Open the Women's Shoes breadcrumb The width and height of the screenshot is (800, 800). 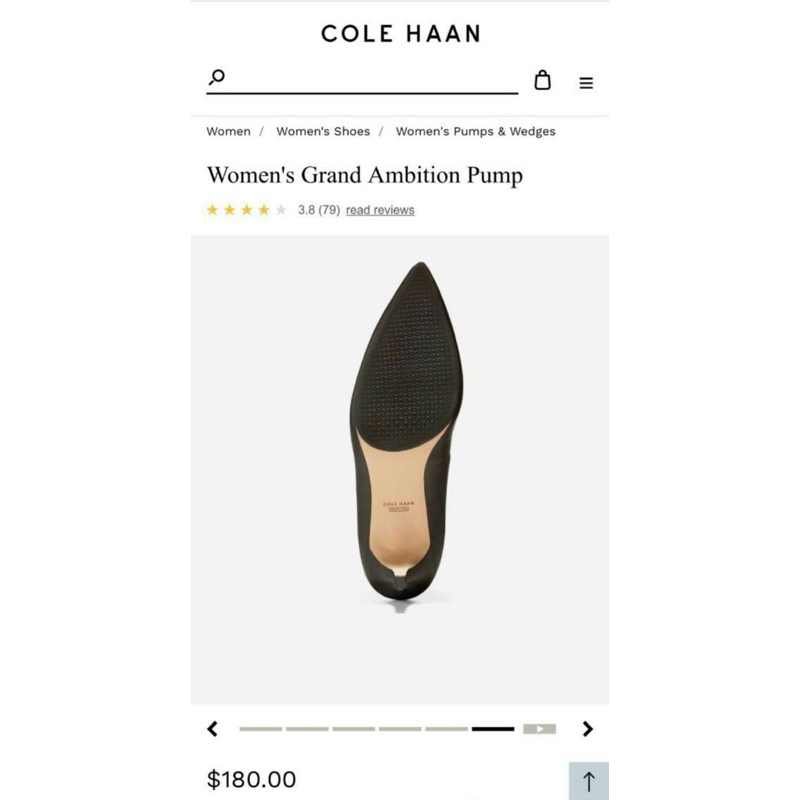pos(323,131)
